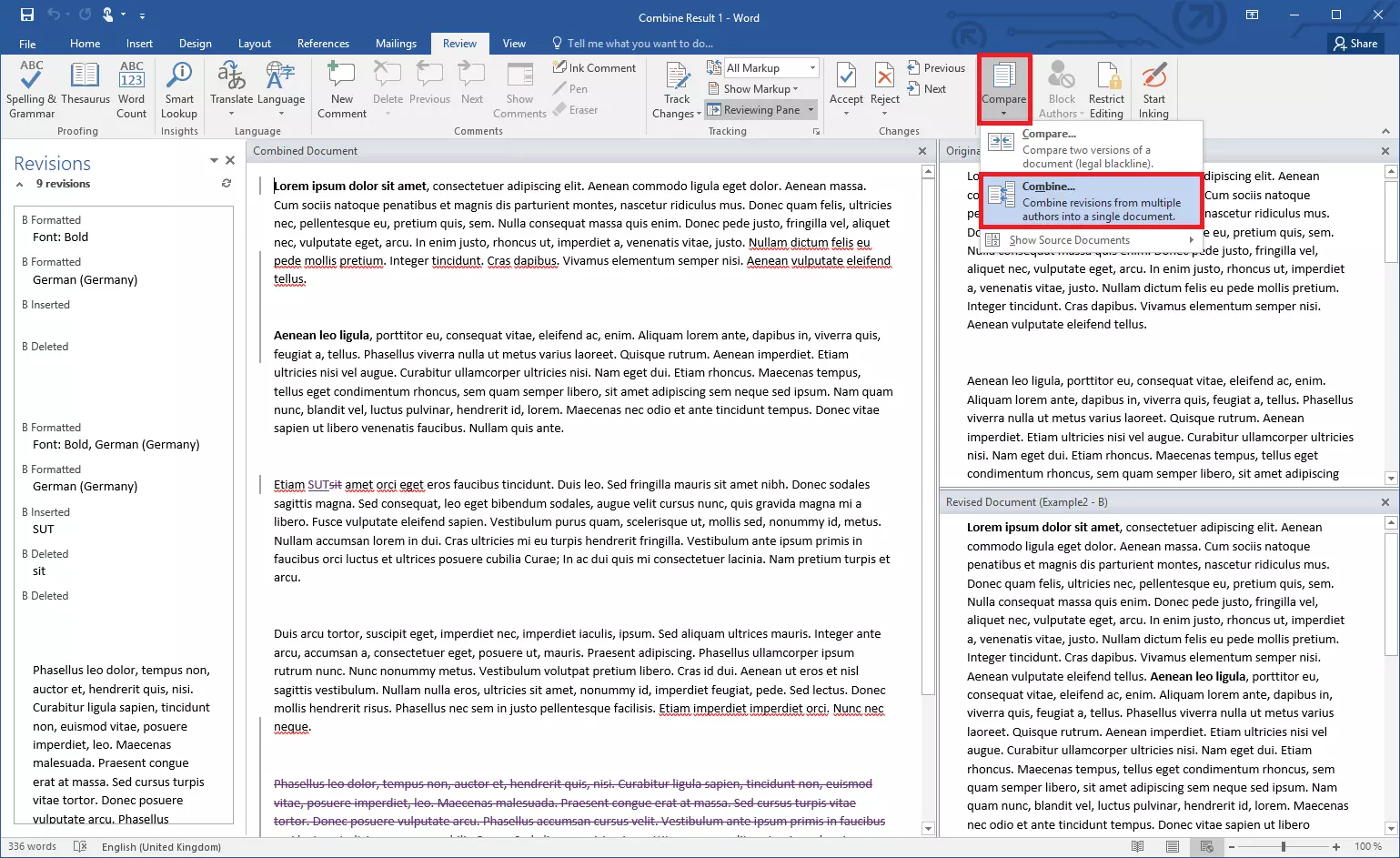
Task: Go to Previous change
Action: [936, 67]
